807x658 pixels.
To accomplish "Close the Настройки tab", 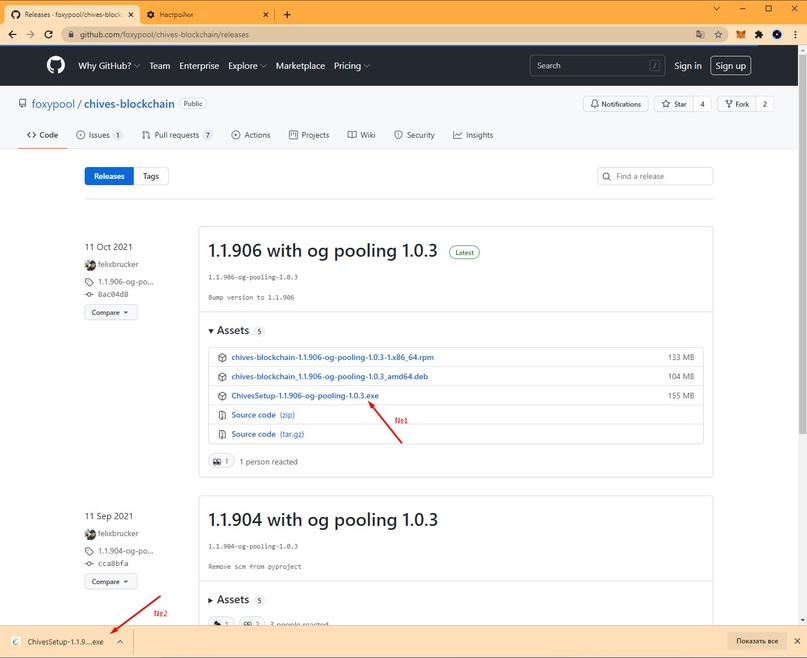I will click(x=266, y=14).
